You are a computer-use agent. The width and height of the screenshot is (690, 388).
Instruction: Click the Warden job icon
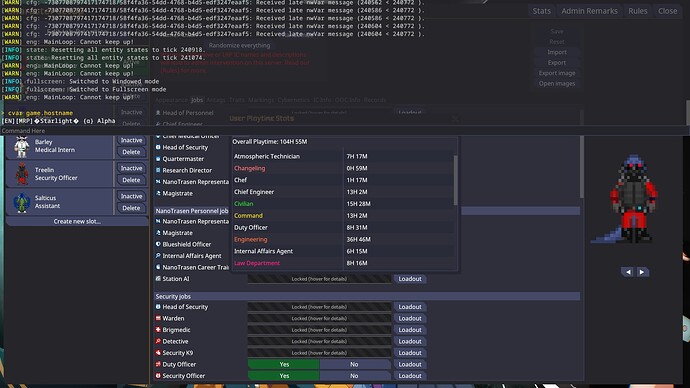pyautogui.click(x=158, y=318)
